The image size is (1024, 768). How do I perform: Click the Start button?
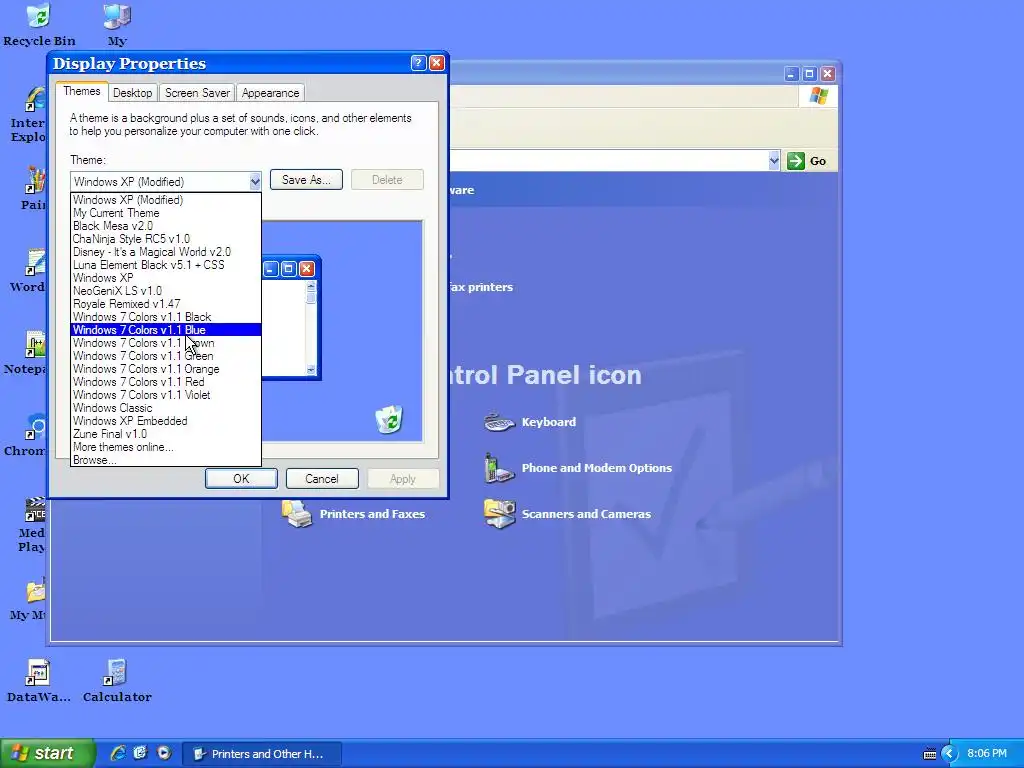point(47,753)
